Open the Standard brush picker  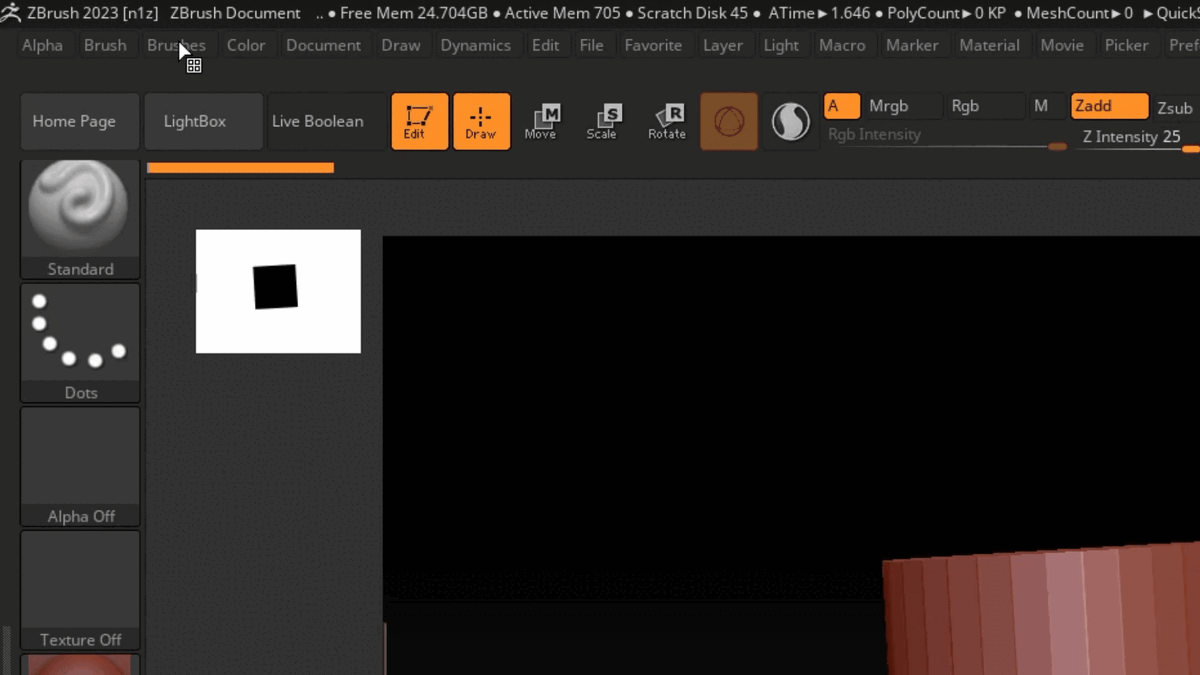pos(80,219)
